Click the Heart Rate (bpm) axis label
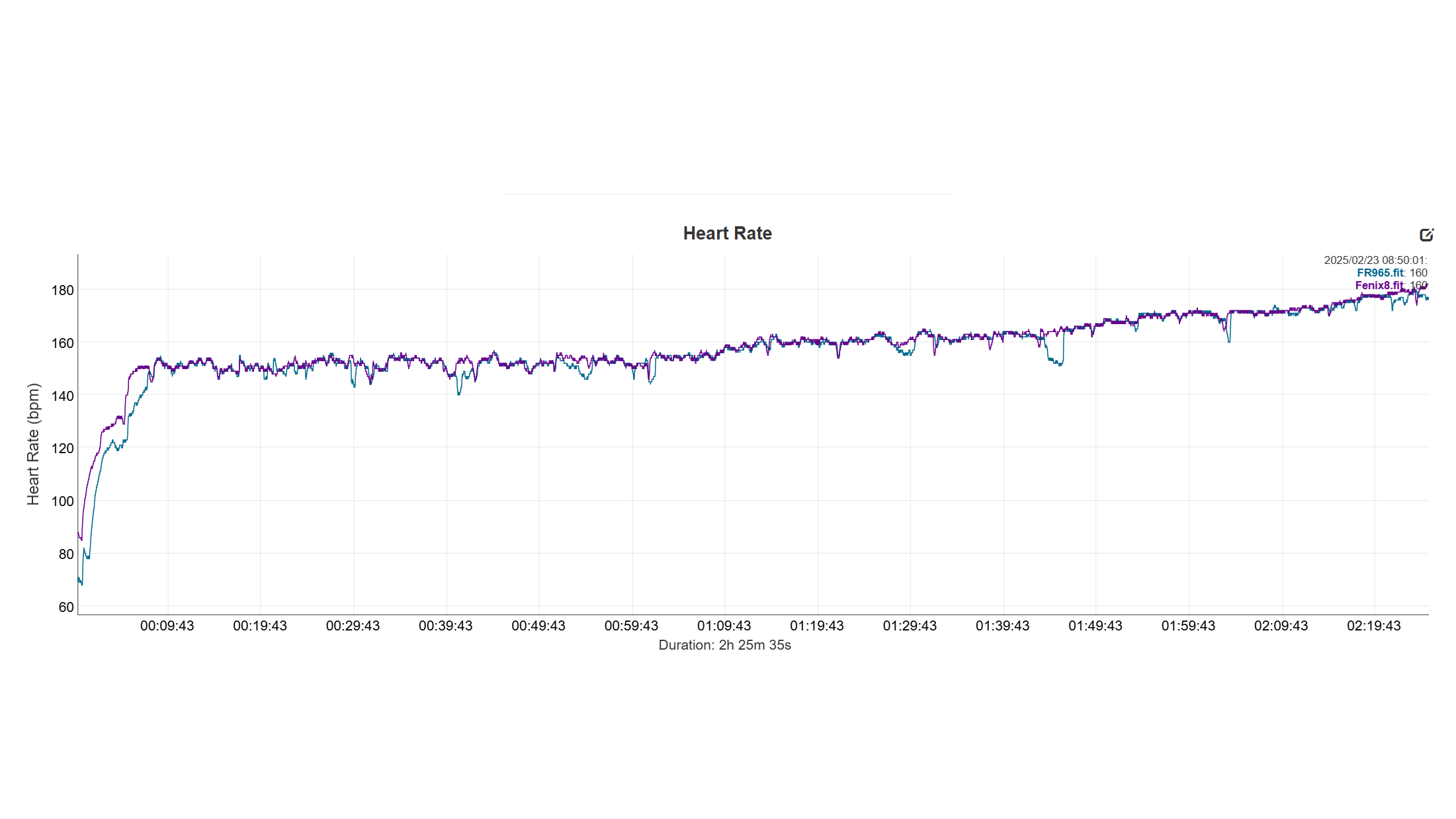 [x=33, y=444]
